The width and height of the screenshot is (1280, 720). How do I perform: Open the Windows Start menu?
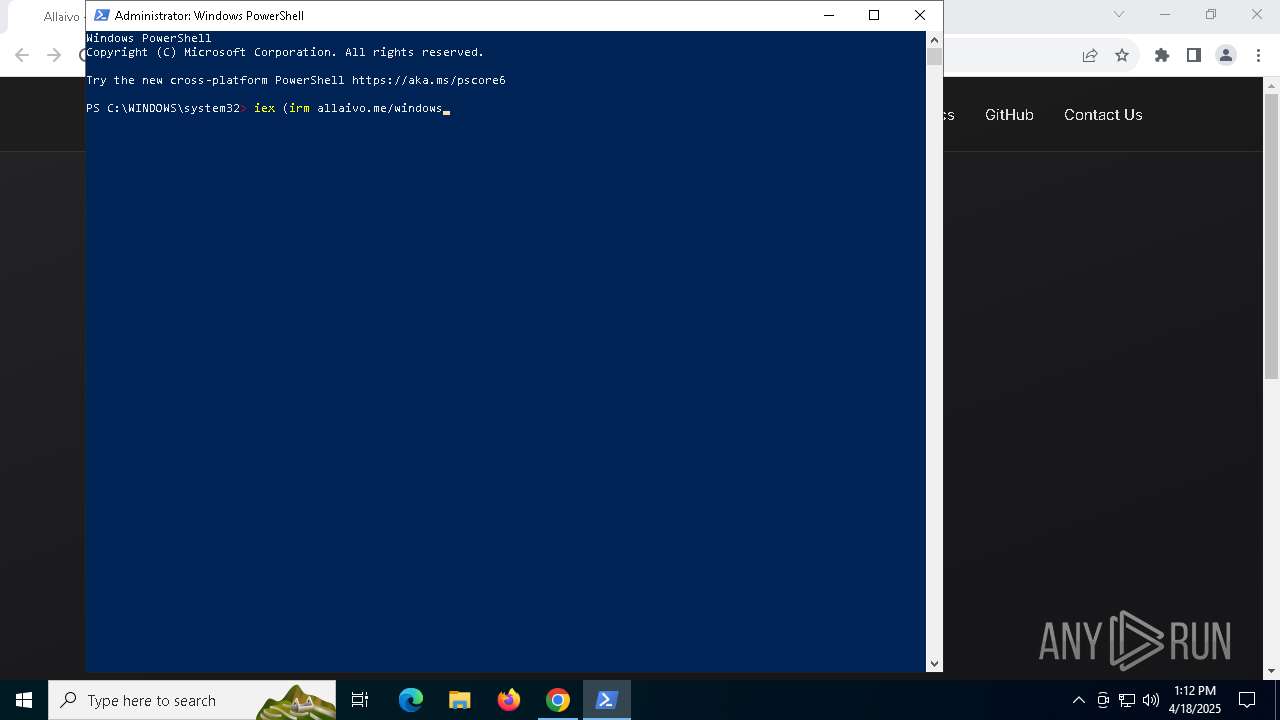tap(24, 700)
